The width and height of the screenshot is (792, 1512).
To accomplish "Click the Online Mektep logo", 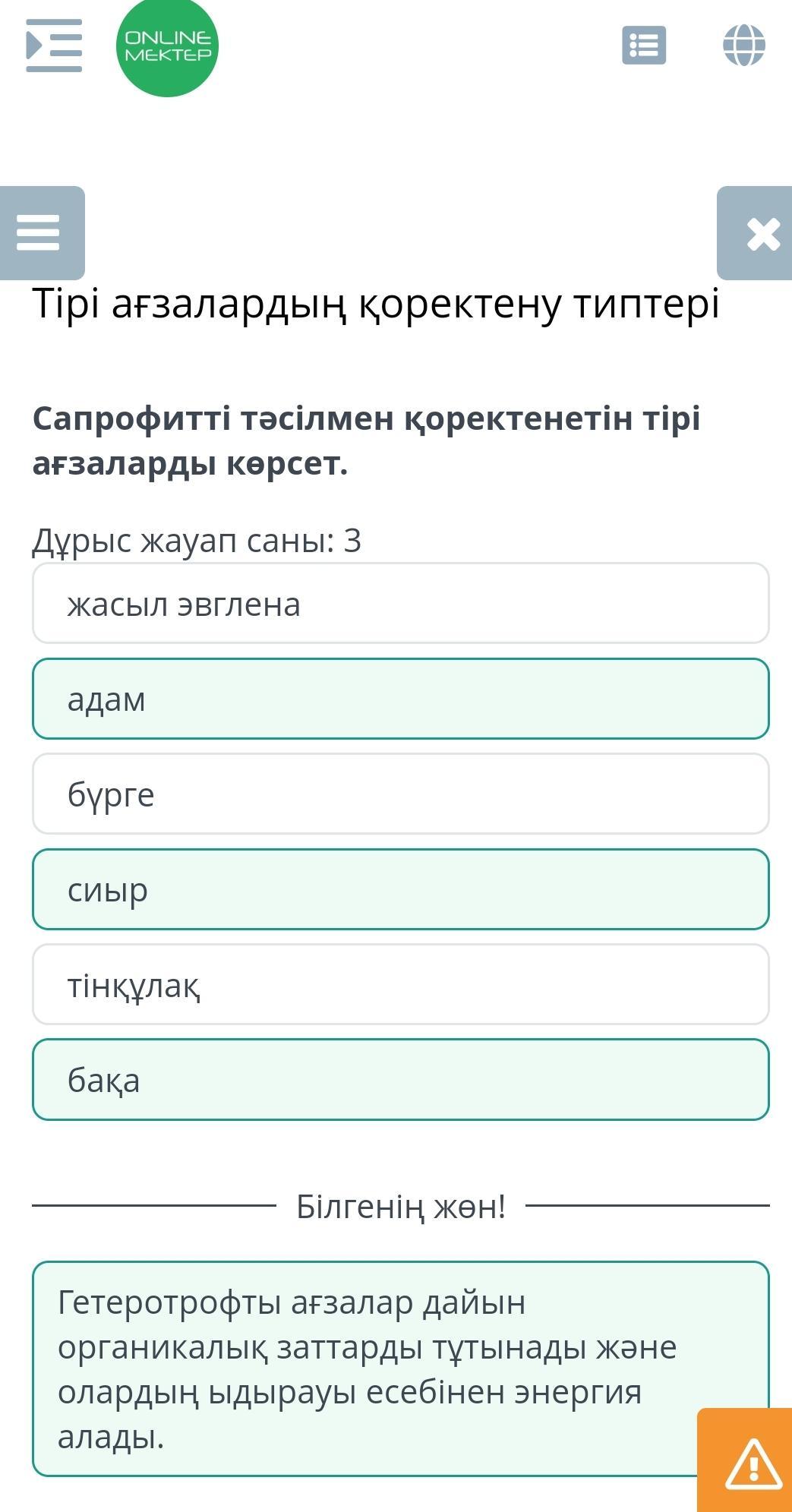I will pyautogui.click(x=167, y=46).
